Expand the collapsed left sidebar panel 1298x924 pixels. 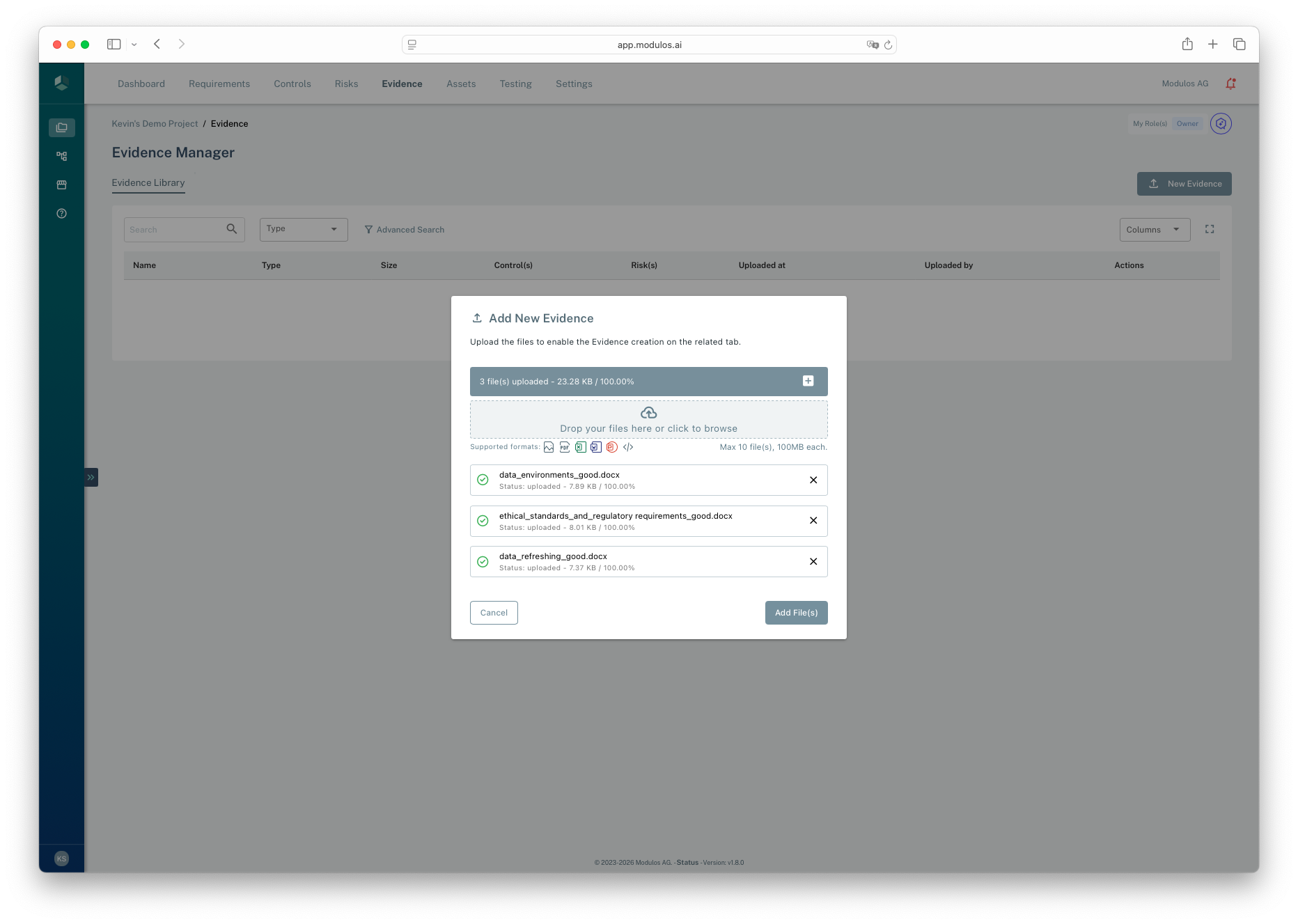[x=91, y=477]
